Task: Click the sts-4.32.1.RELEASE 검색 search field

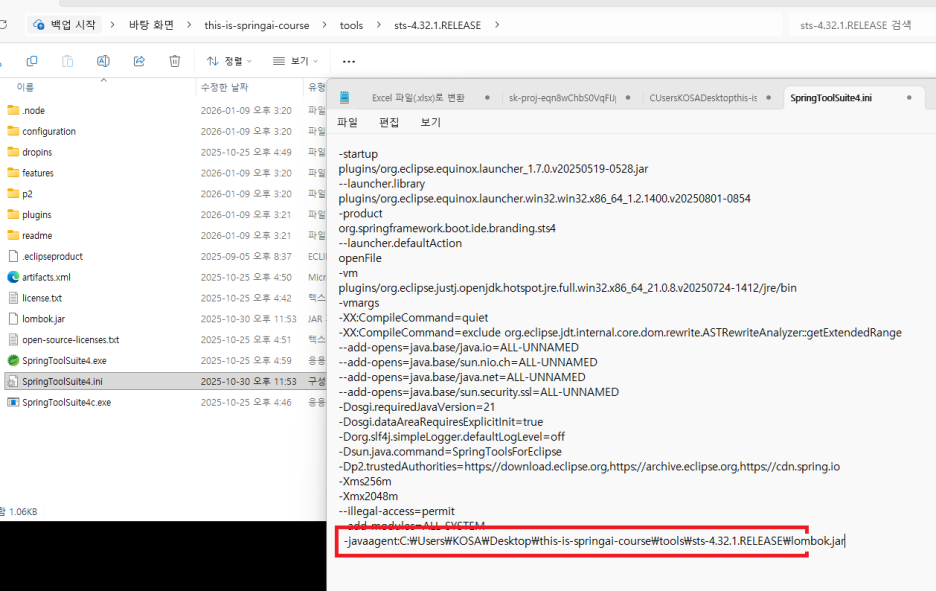Action: (x=860, y=25)
